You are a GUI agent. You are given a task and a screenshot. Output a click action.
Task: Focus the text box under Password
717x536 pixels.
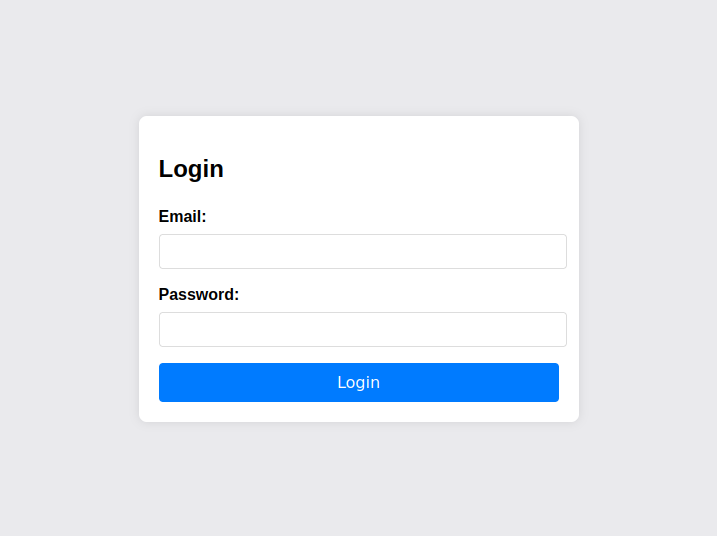click(362, 329)
